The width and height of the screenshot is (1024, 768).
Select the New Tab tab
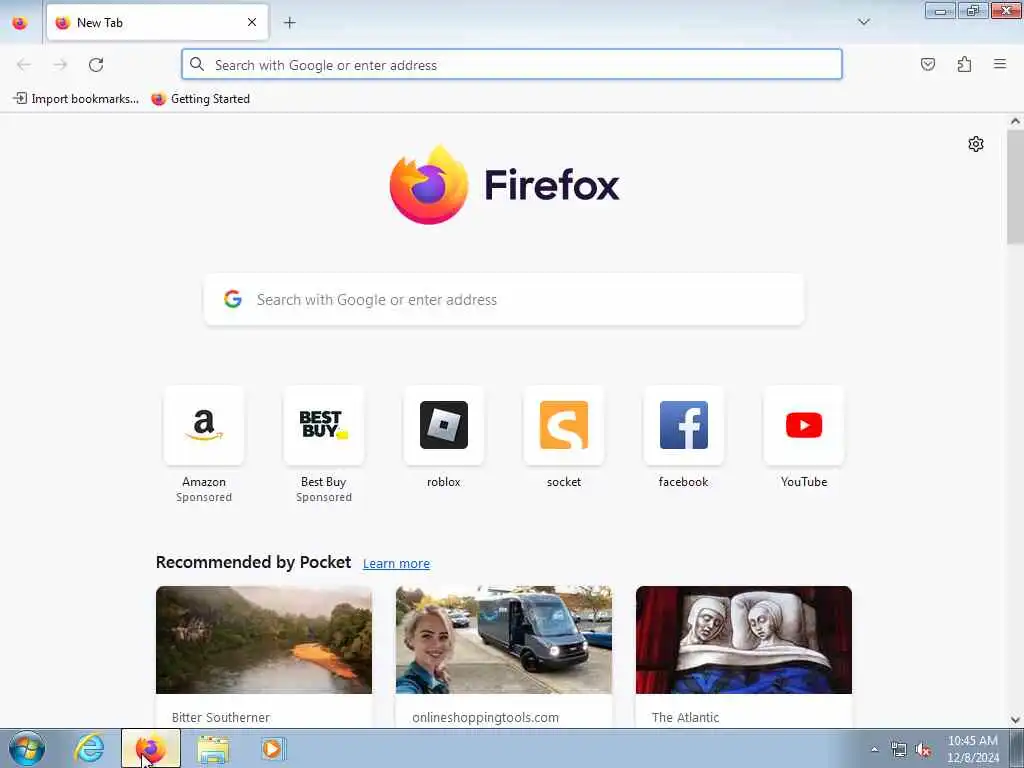pos(157,22)
